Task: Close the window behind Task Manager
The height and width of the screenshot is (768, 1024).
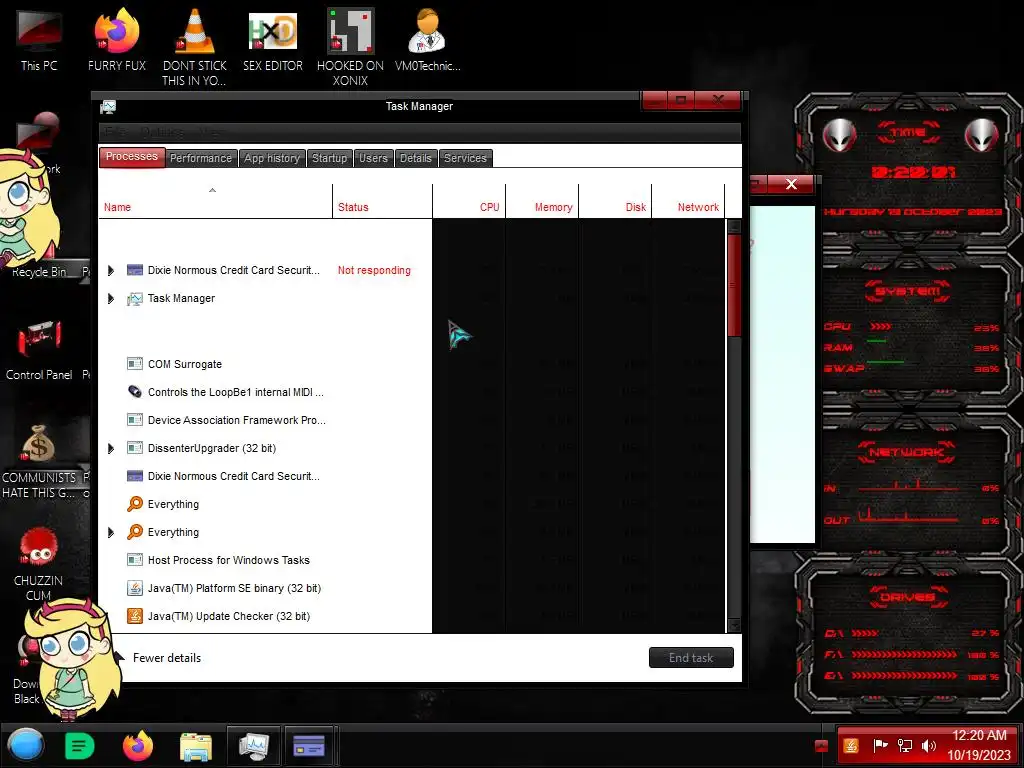Action: 791,184
